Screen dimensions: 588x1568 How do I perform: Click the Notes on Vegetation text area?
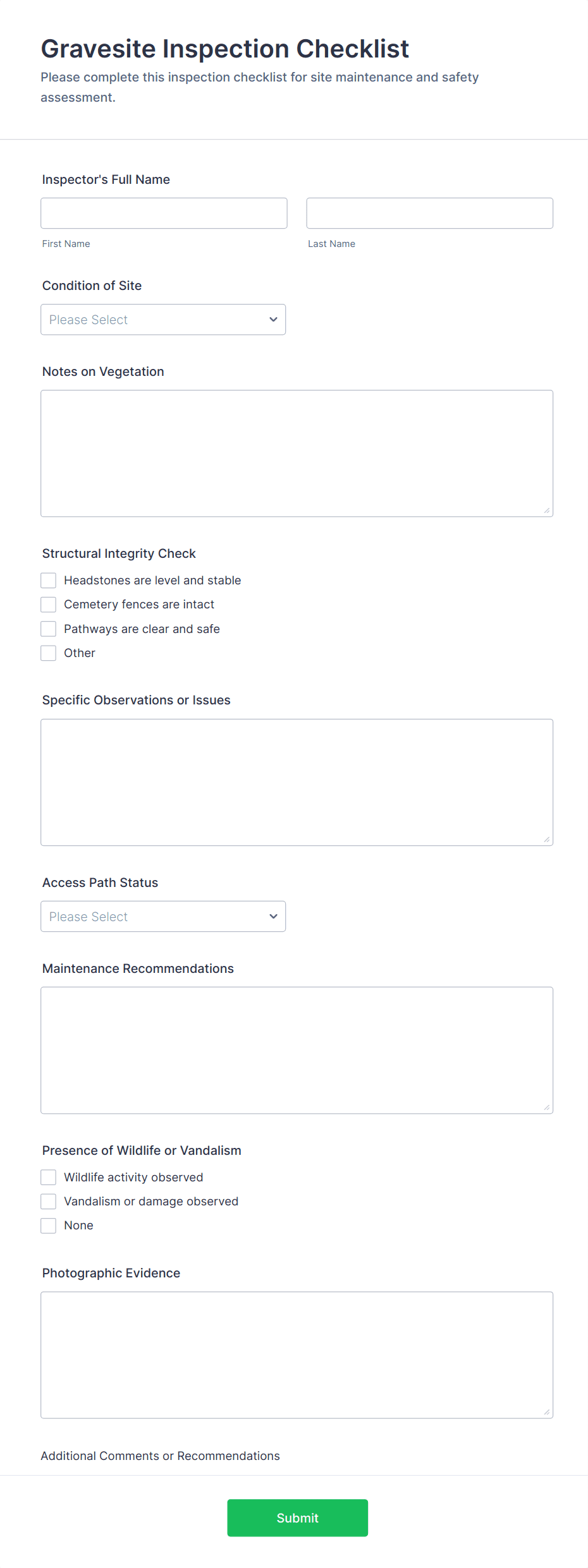(297, 453)
